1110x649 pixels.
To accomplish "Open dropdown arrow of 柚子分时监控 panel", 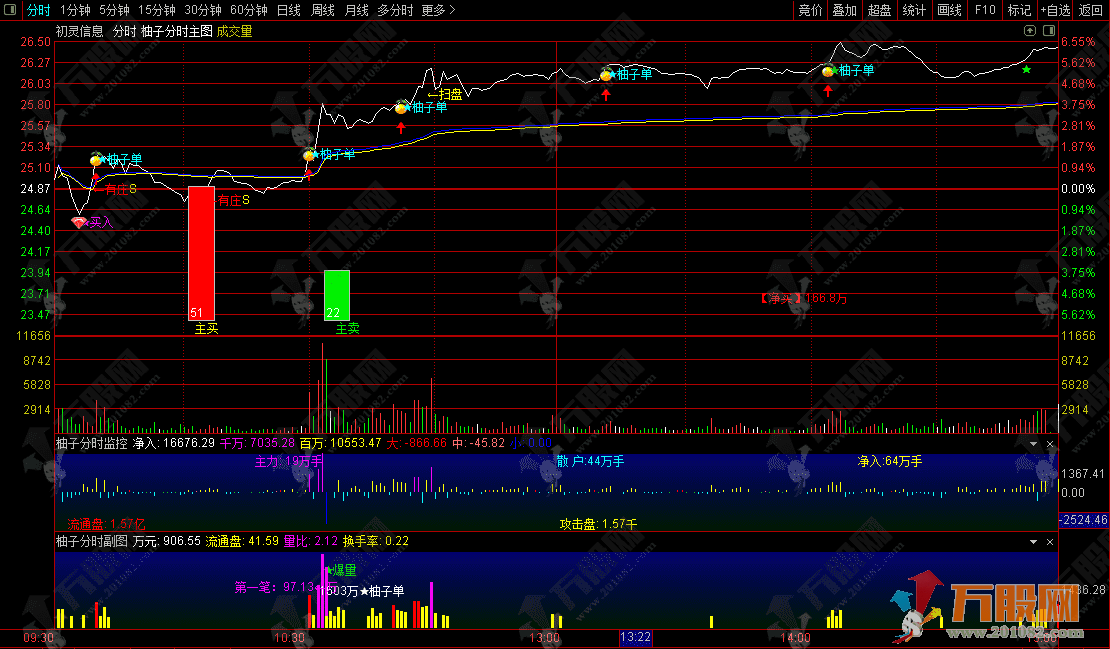I will (x=1034, y=443).
